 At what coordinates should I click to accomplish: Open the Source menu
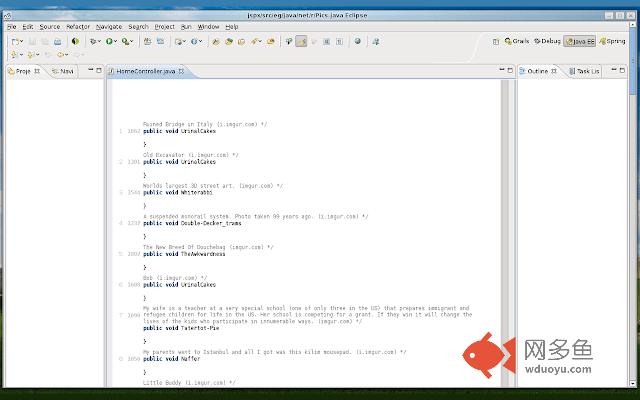pos(50,27)
